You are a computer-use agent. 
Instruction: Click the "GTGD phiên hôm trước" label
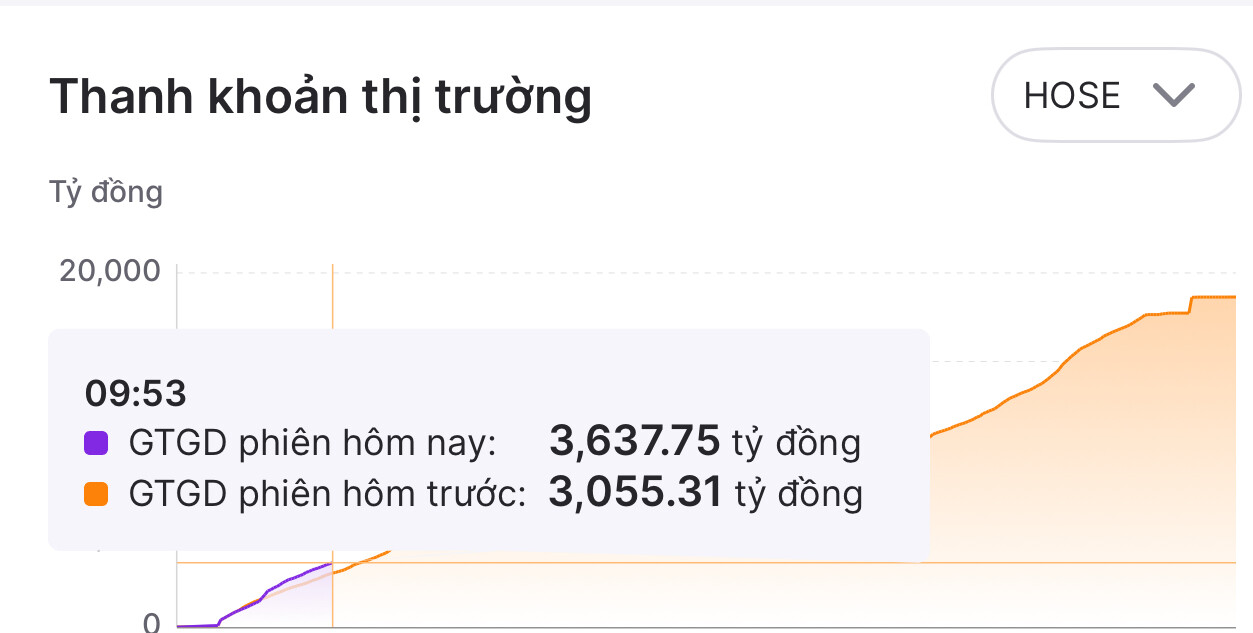click(x=327, y=493)
